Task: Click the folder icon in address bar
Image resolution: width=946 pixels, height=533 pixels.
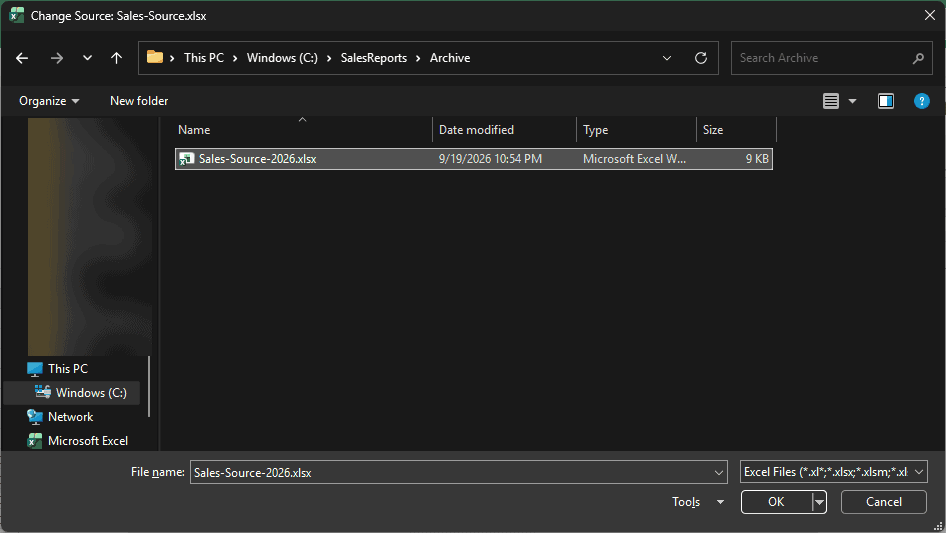Action: pyautogui.click(x=155, y=57)
